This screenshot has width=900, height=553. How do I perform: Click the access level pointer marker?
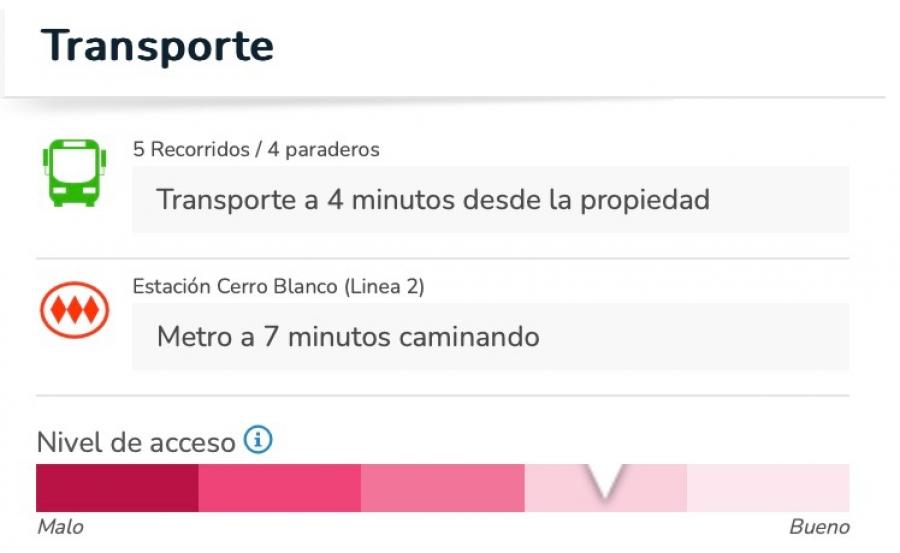click(x=606, y=481)
